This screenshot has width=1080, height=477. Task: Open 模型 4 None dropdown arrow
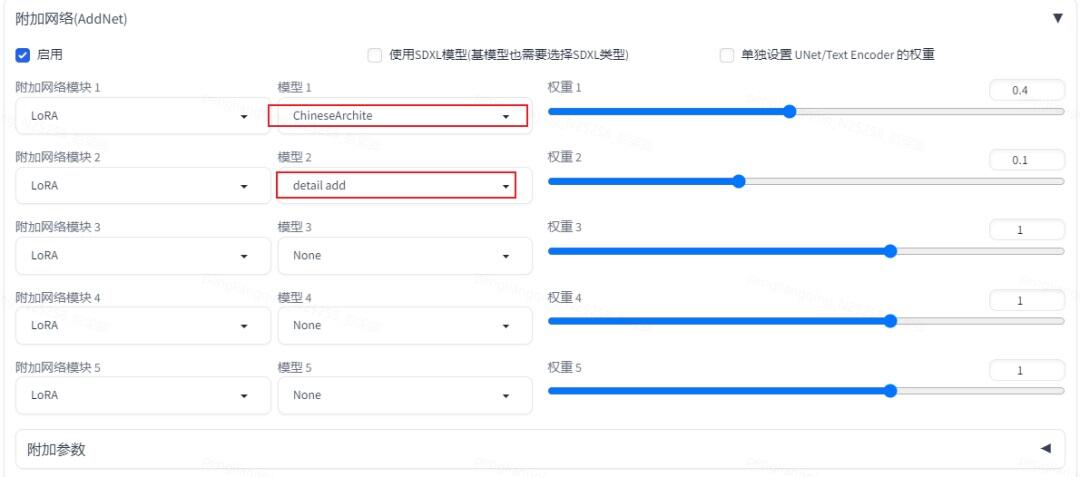click(506, 326)
